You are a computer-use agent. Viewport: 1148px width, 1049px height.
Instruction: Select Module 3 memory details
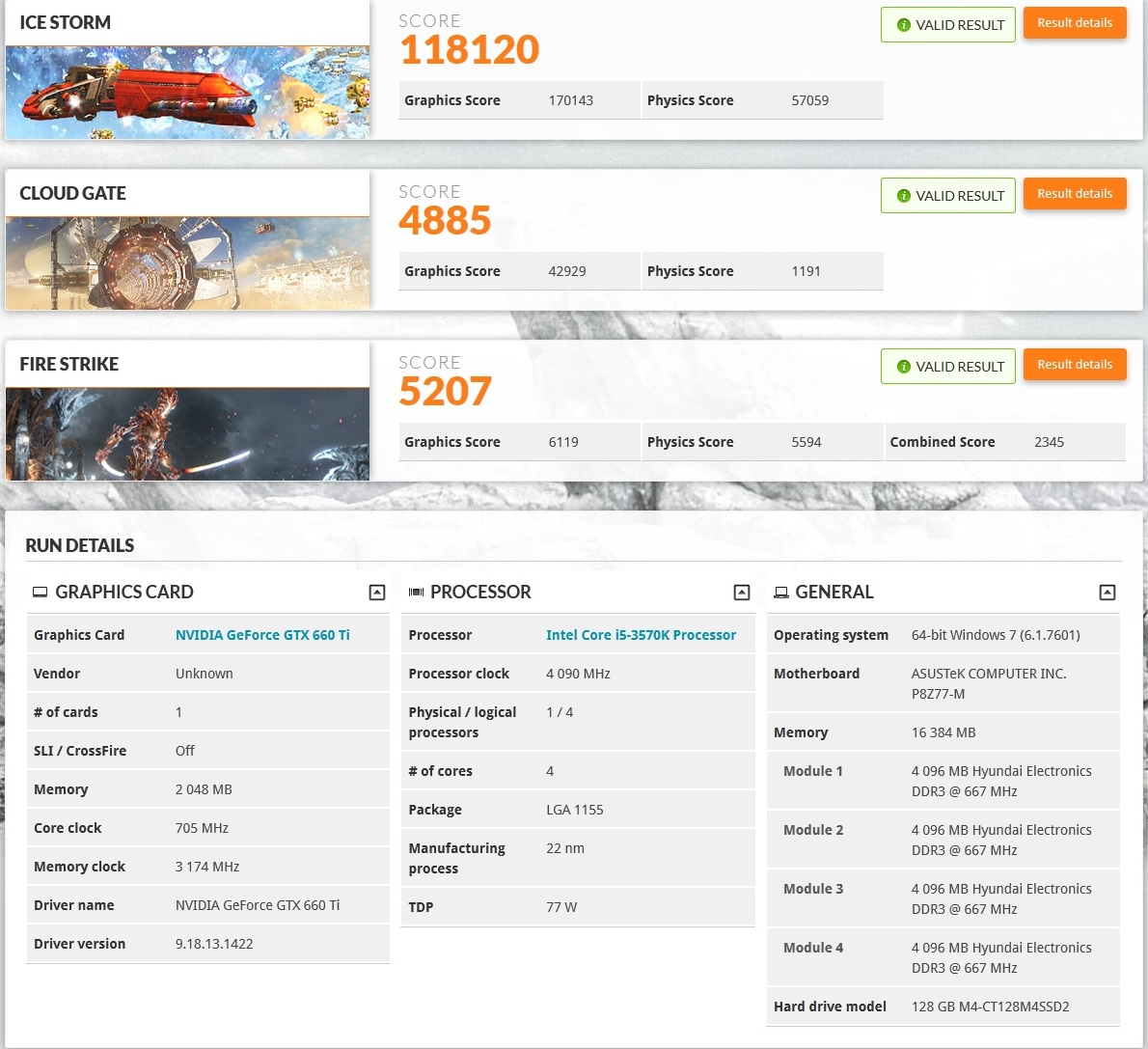coord(1000,898)
